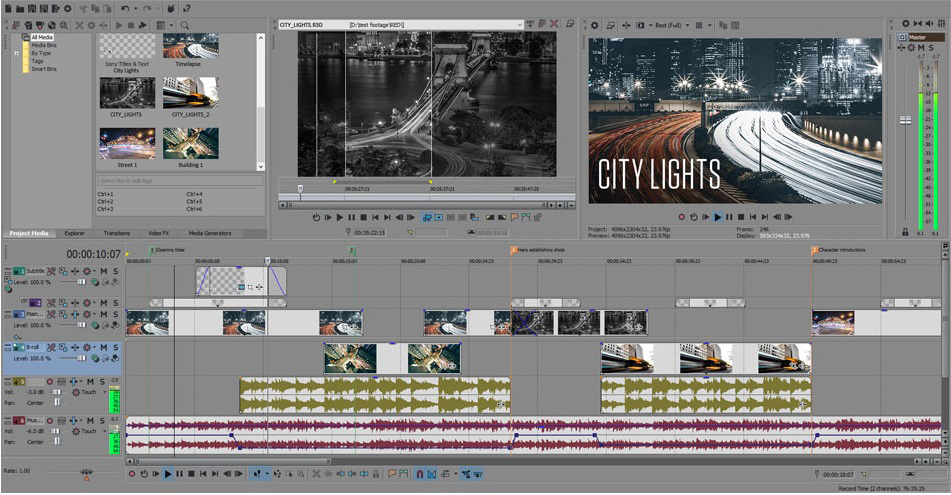Open the trimmer media file dropdown
The height and width of the screenshot is (495, 951).
coord(520,25)
